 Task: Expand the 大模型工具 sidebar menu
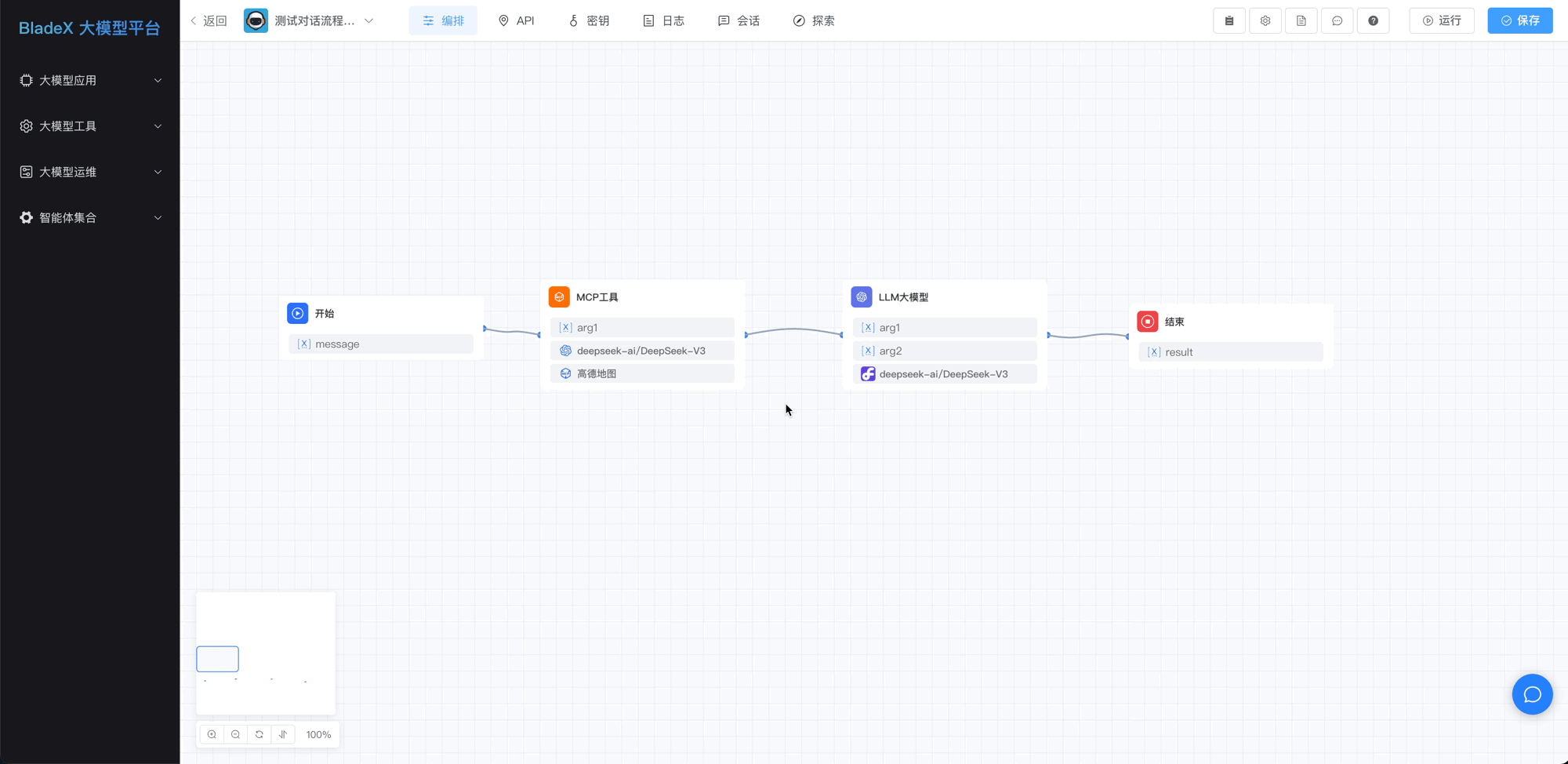point(90,126)
